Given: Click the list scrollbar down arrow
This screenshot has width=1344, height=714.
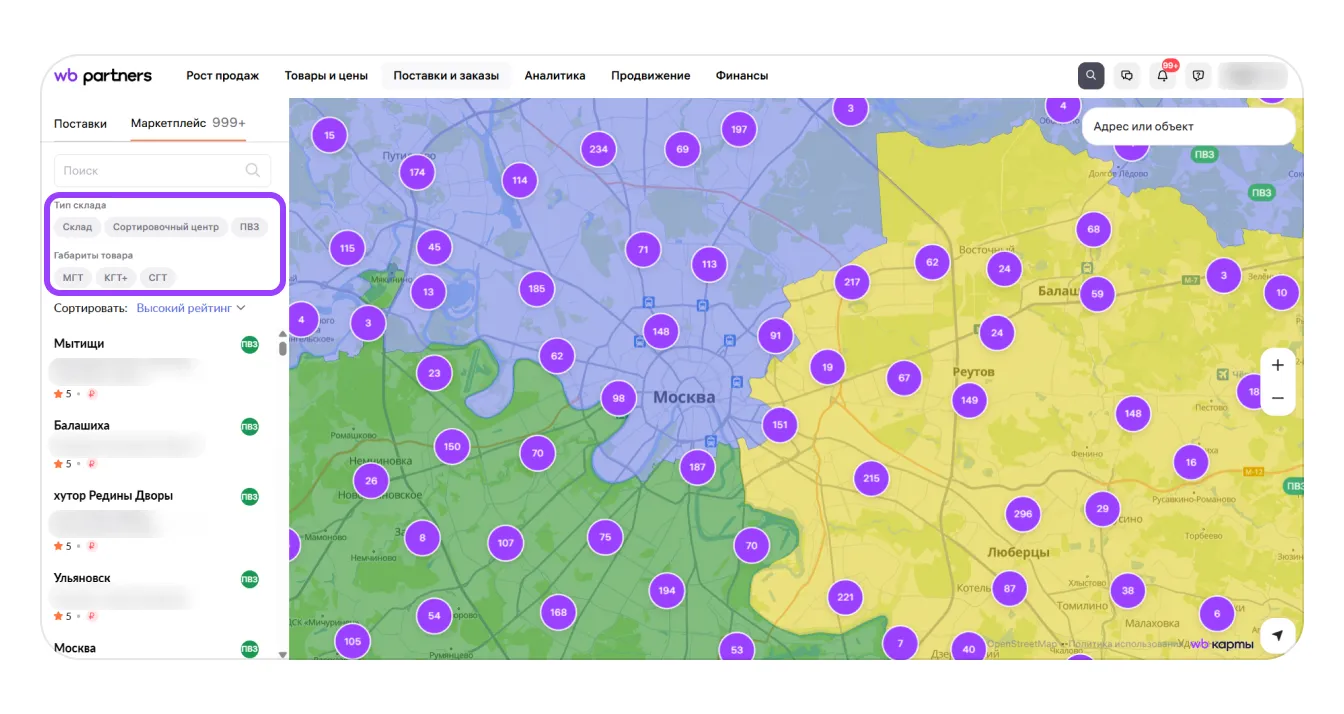Looking at the screenshot, I should 282,655.
